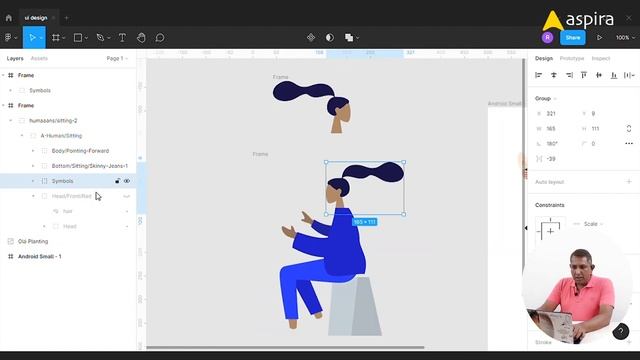Click the Share button

[x=573, y=38]
